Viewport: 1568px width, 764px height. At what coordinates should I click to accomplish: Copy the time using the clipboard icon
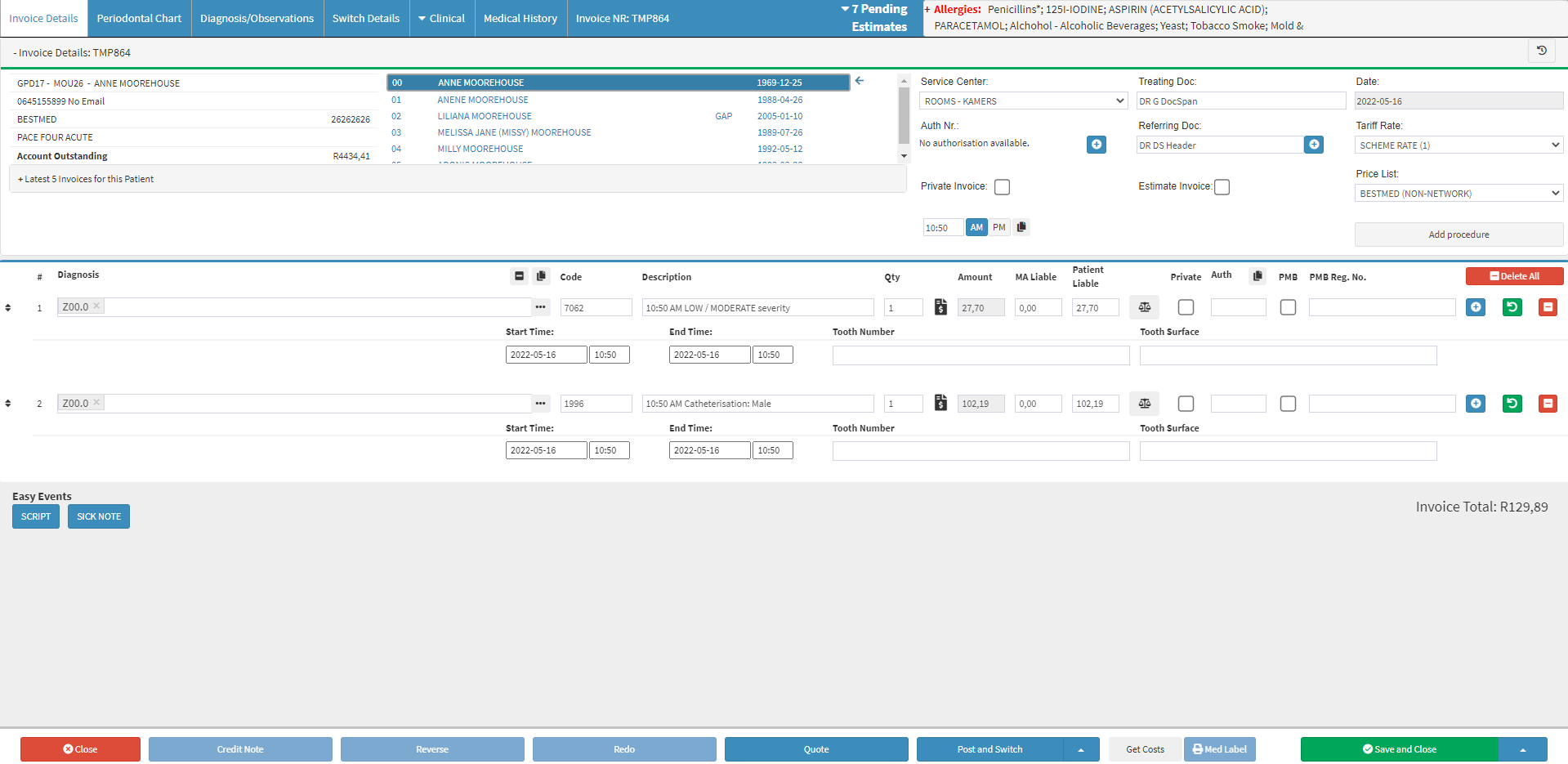click(1021, 227)
